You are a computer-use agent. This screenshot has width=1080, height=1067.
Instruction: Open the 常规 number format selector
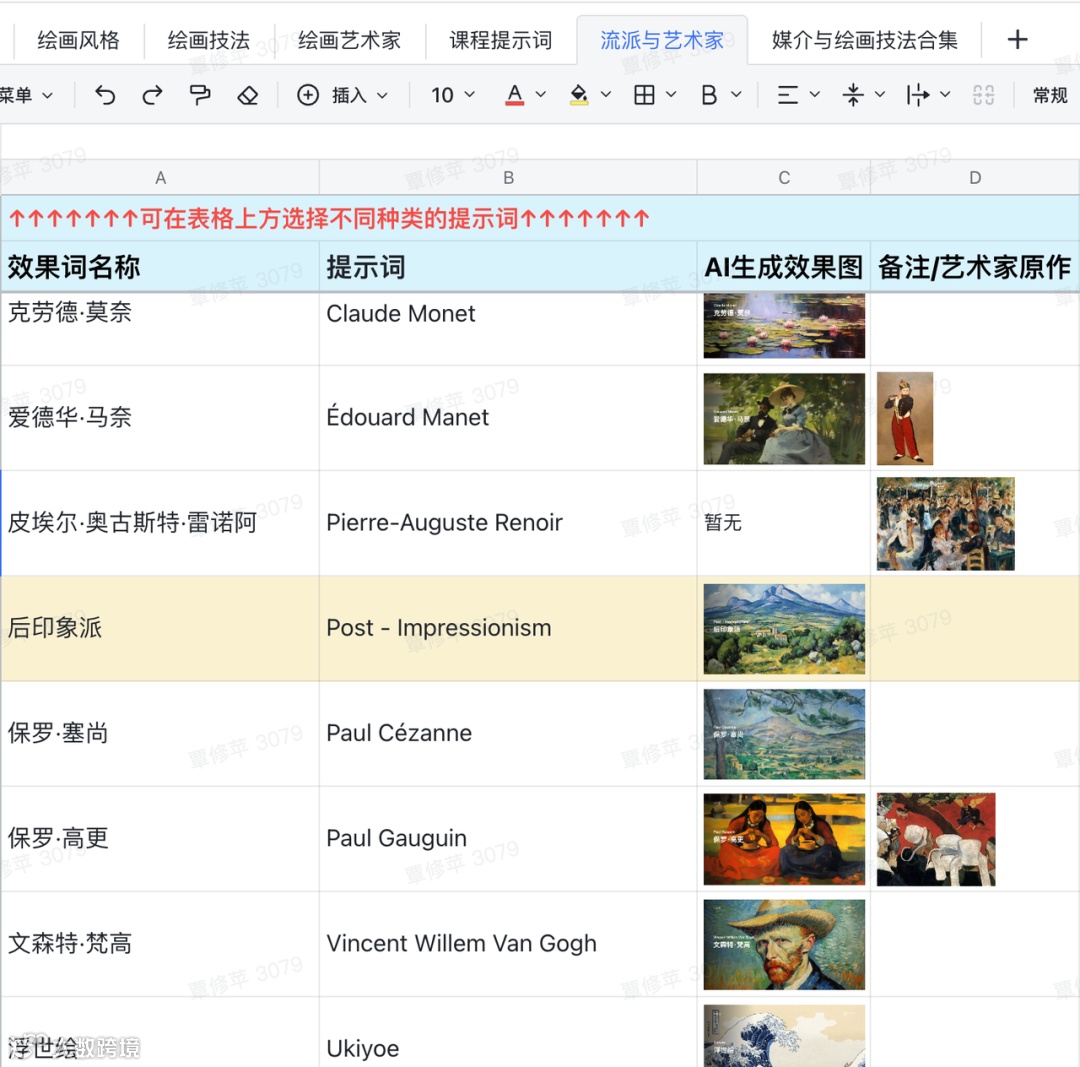coord(1050,95)
